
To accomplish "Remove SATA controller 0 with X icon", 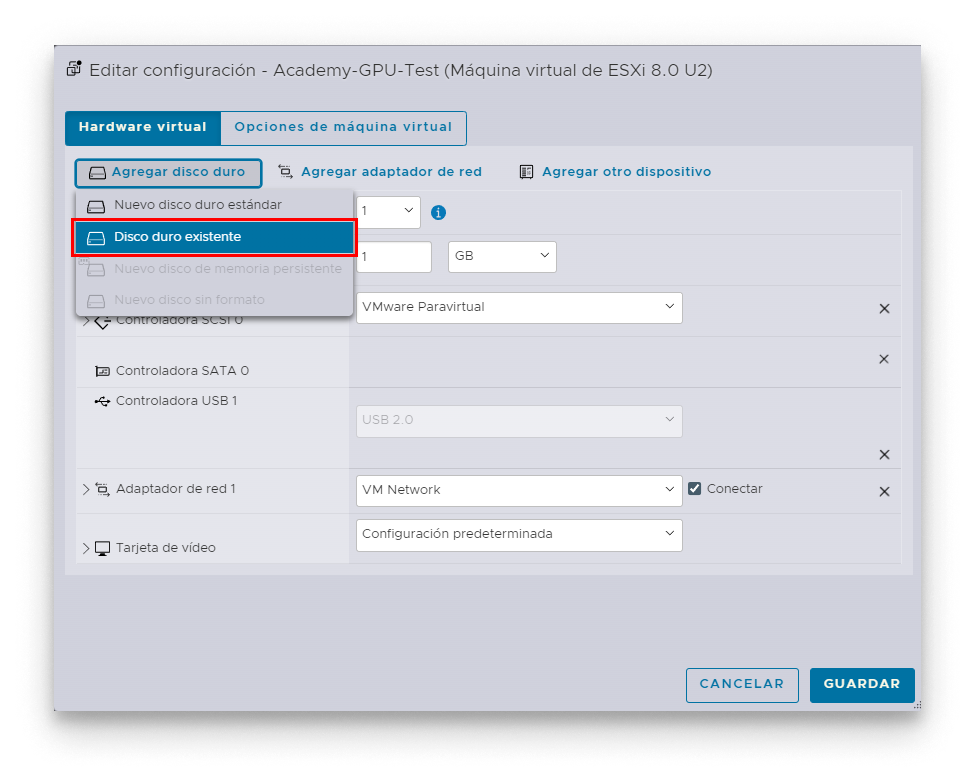I will click(884, 359).
